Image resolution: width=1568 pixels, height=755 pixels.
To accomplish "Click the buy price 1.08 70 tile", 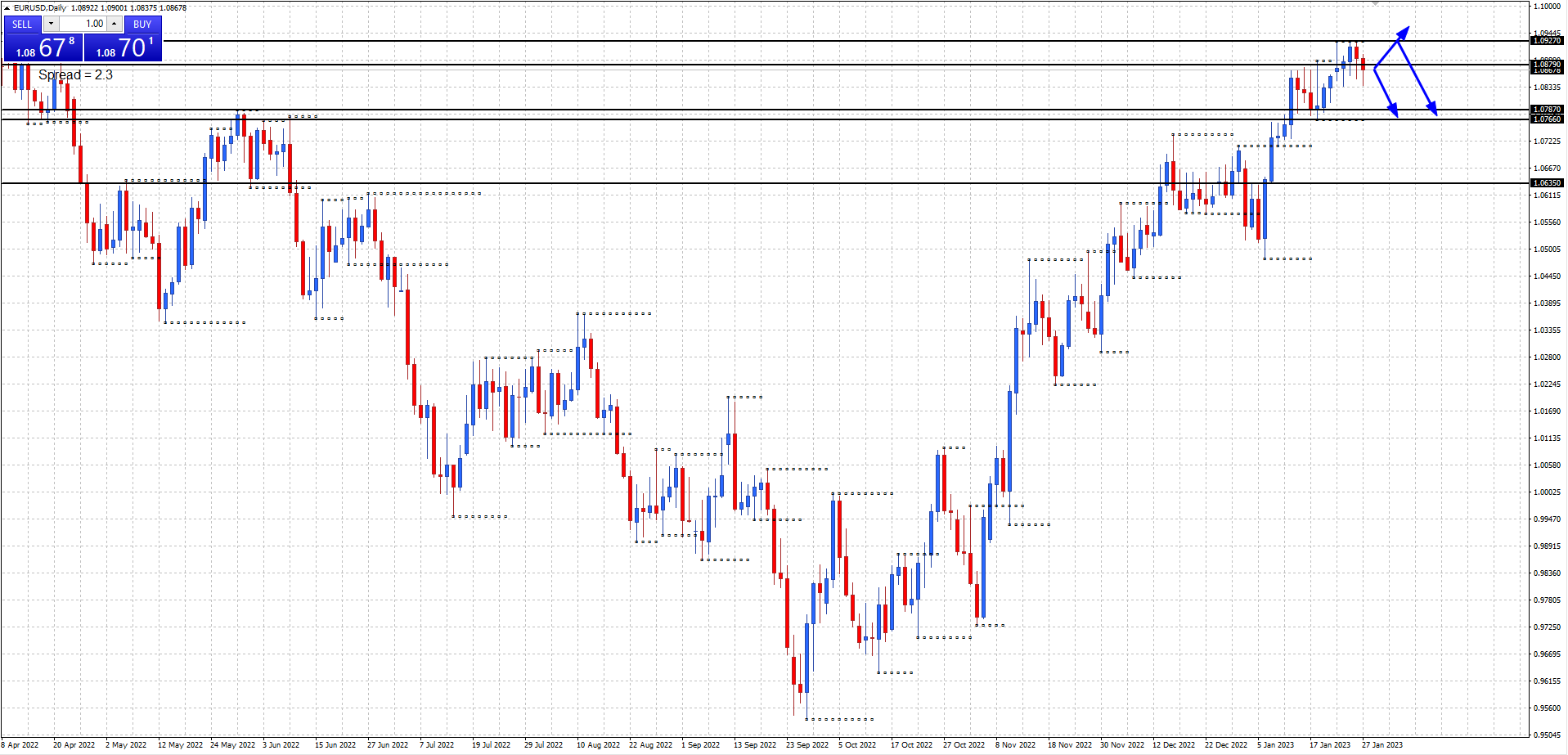I will [x=123, y=48].
